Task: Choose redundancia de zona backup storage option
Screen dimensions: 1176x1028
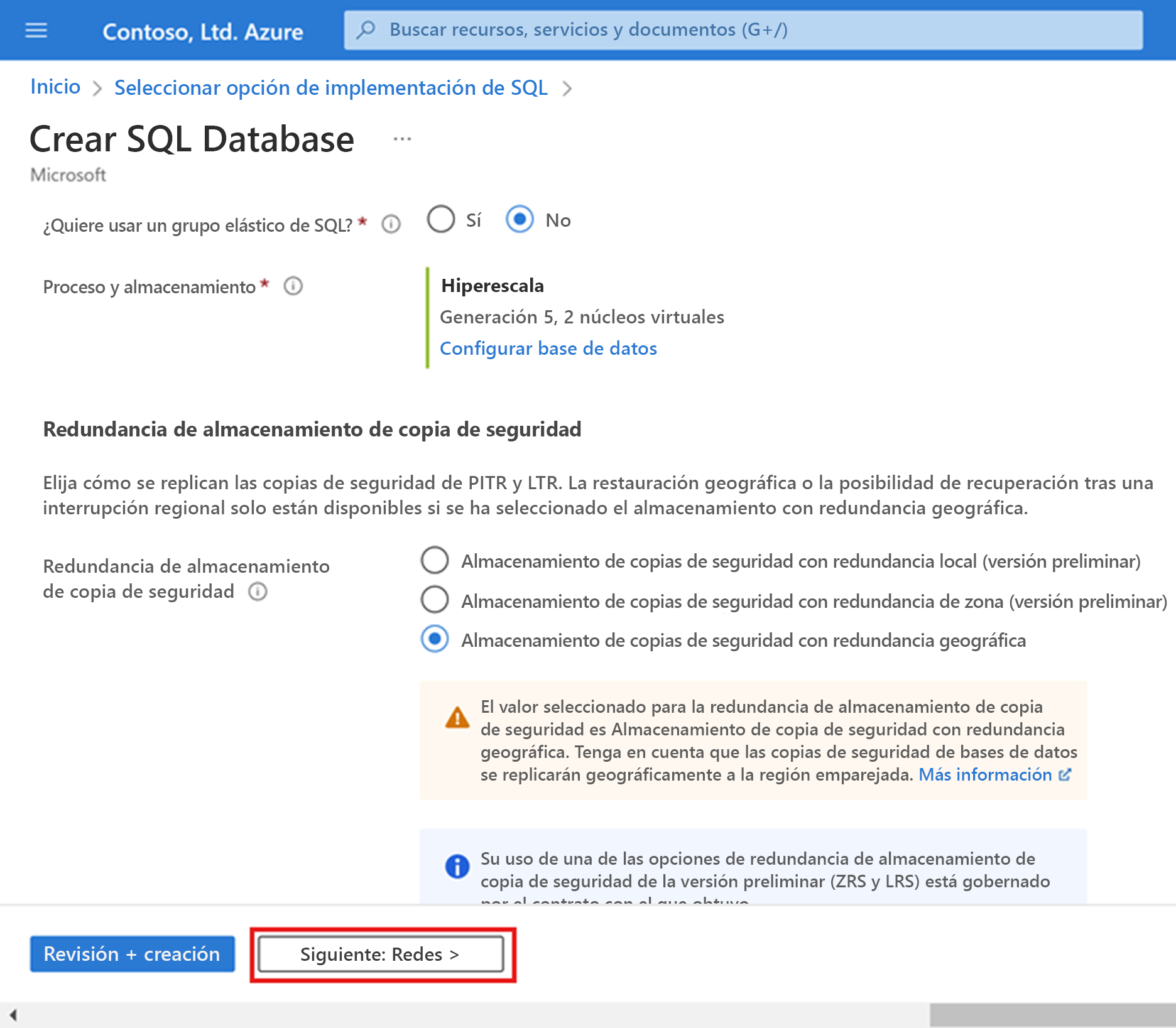Action: [435, 600]
